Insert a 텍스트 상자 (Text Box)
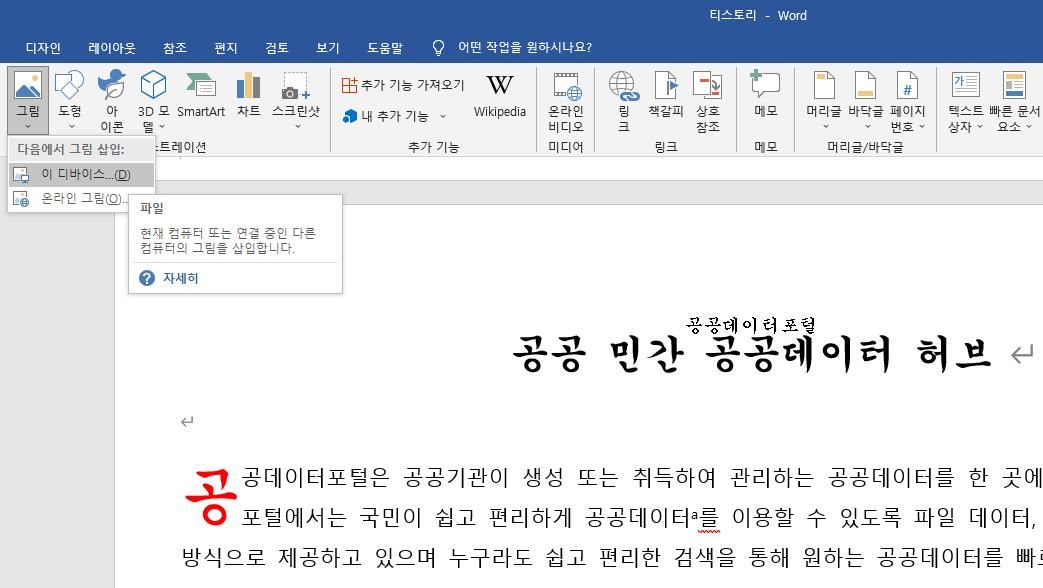1043x588 pixels. click(x=965, y=85)
